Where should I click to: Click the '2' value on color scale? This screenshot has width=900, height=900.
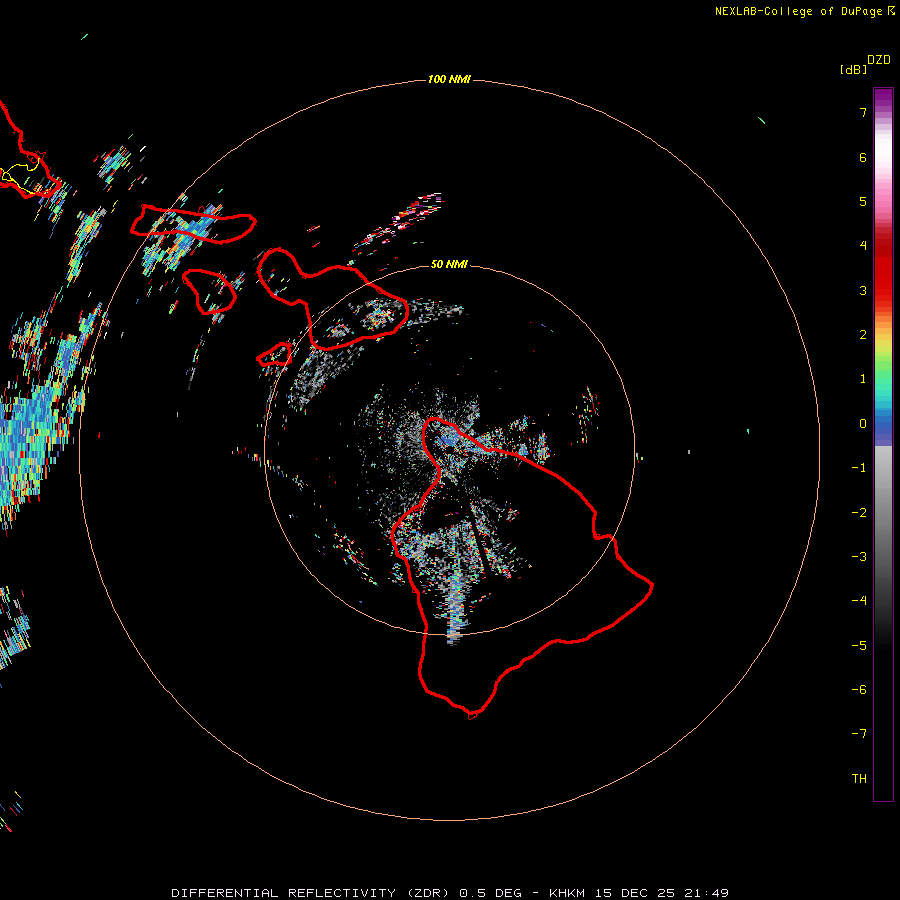click(863, 335)
